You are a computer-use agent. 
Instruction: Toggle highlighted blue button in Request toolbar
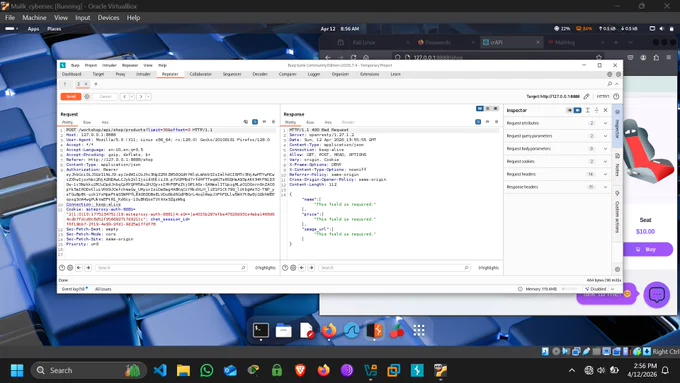point(255,122)
